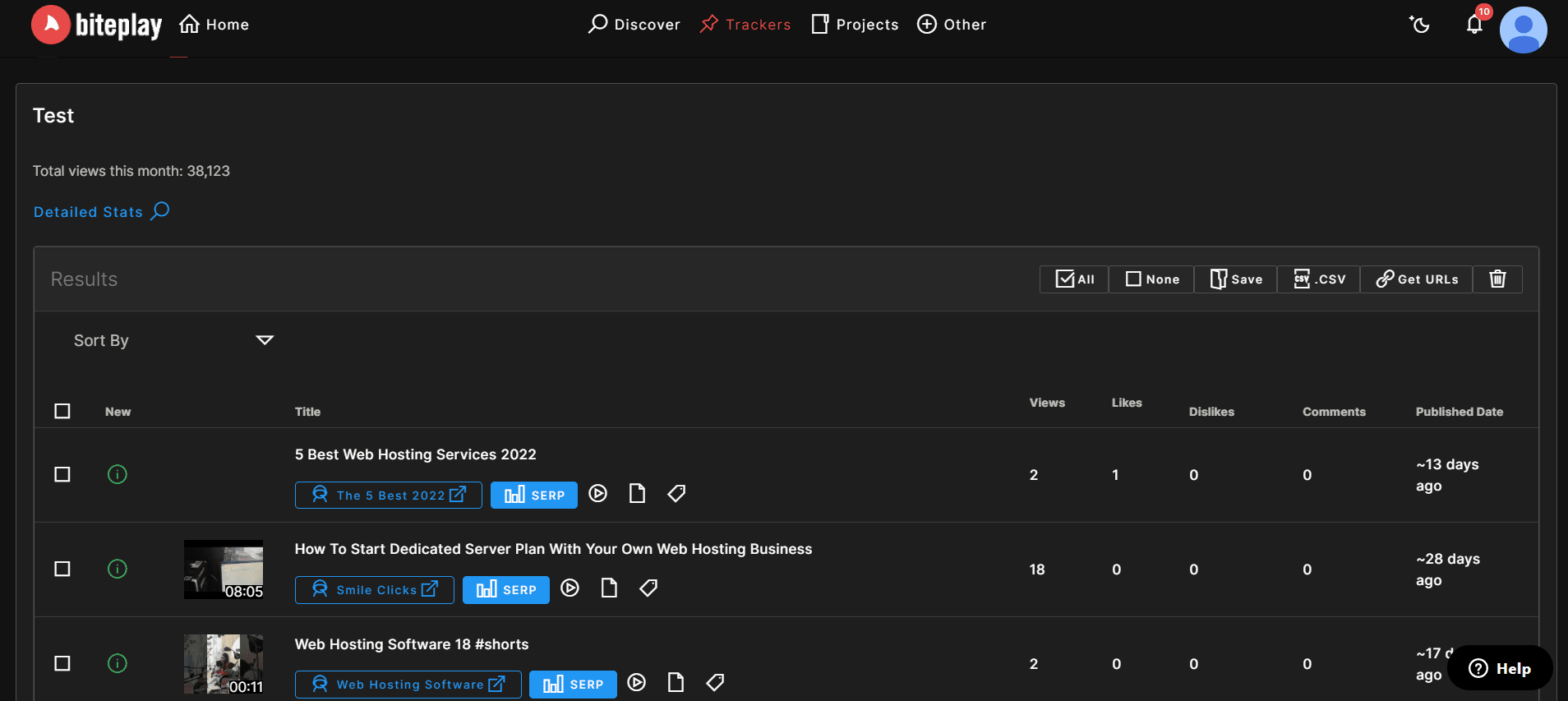Click the trash delete icon in Results
Viewport: 1568px width, 701px height.
[1497, 279]
